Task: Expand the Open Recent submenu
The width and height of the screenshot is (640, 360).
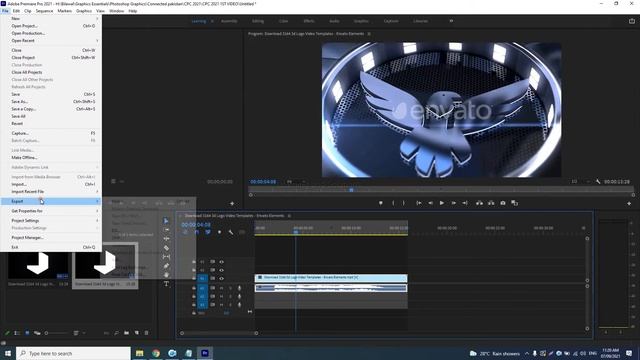Action: coord(51,40)
